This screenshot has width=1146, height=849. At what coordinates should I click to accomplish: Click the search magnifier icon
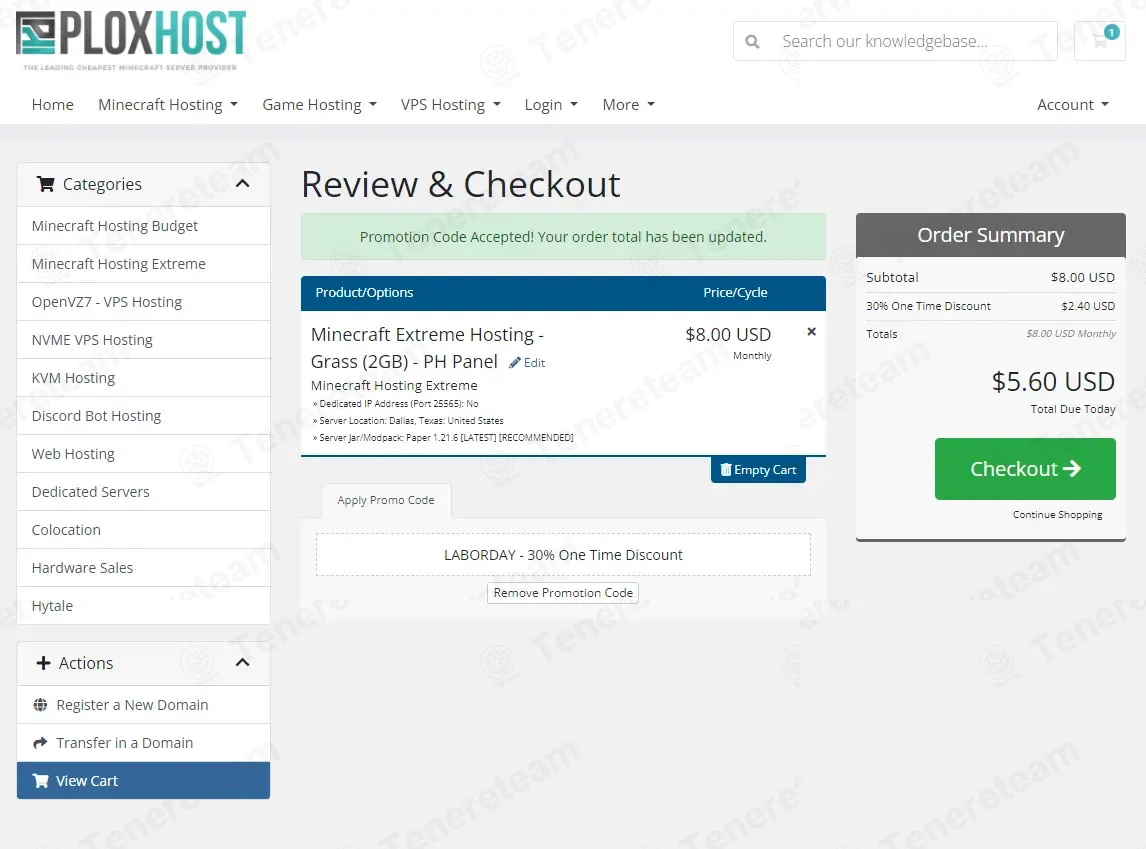point(753,42)
